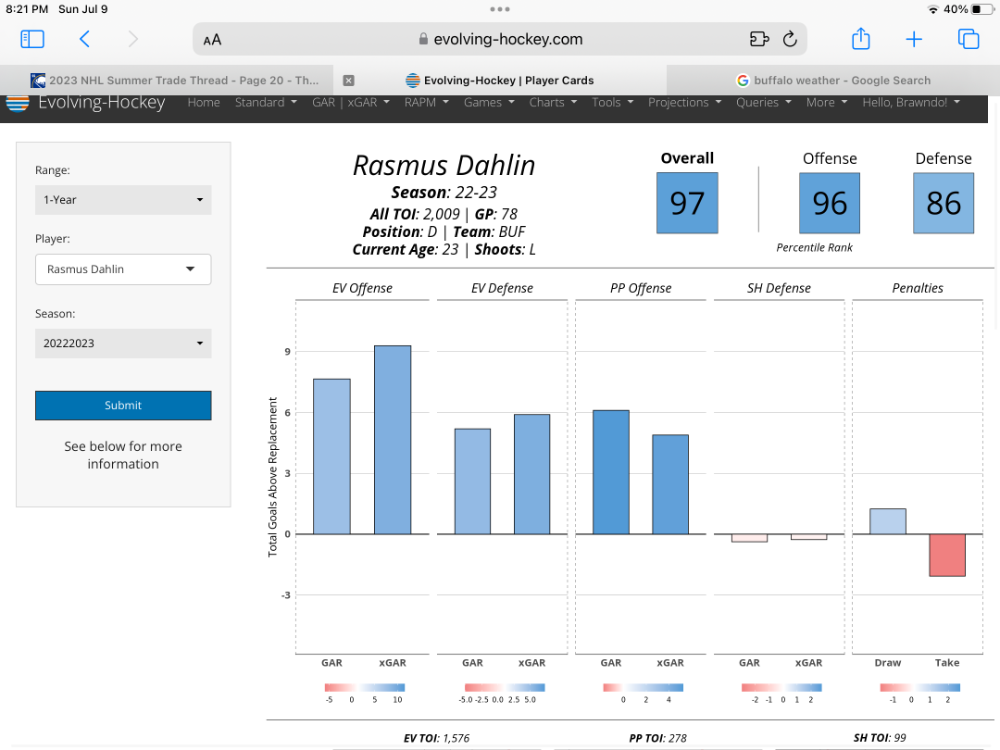Expand the Tools nav menu
Image resolution: width=1000 pixels, height=750 pixels.
pyautogui.click(x=612, y=103)
